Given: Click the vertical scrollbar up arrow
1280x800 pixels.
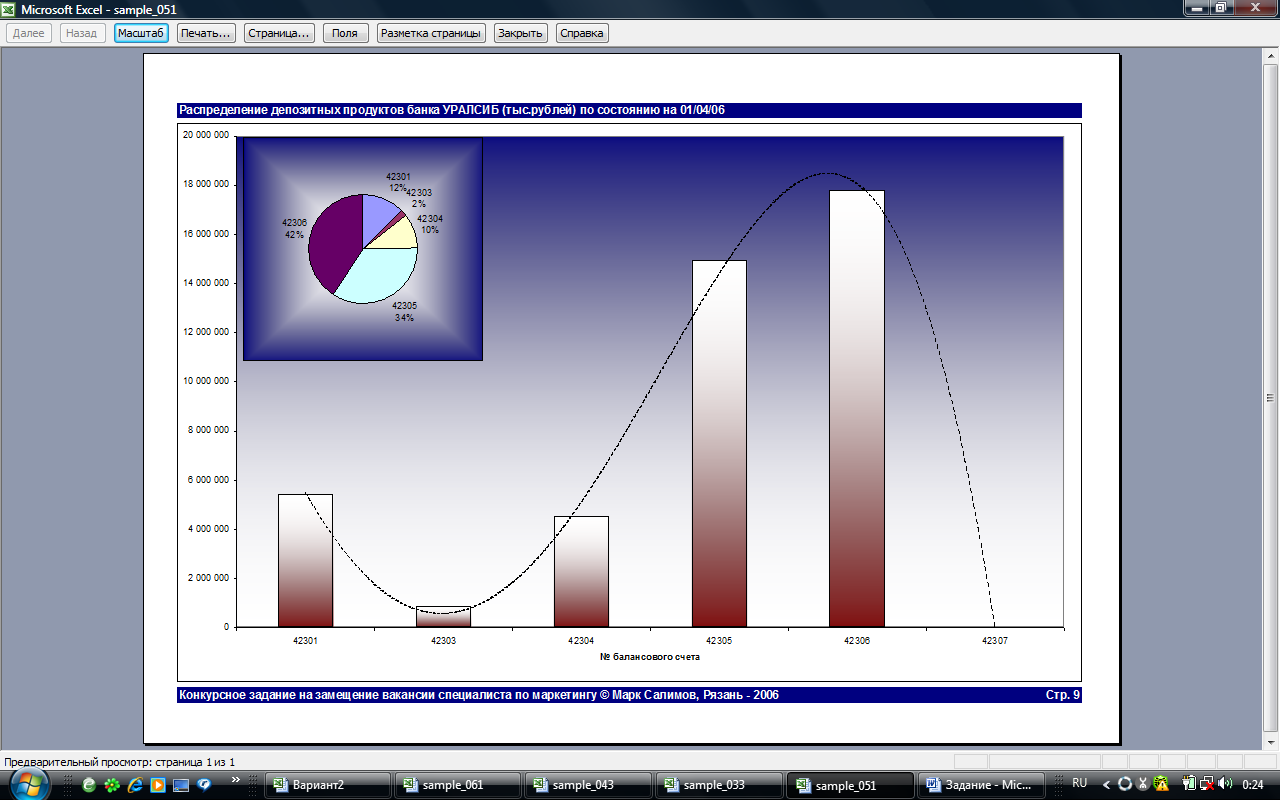Looking at the screenshot, I should click(1272, 57).
